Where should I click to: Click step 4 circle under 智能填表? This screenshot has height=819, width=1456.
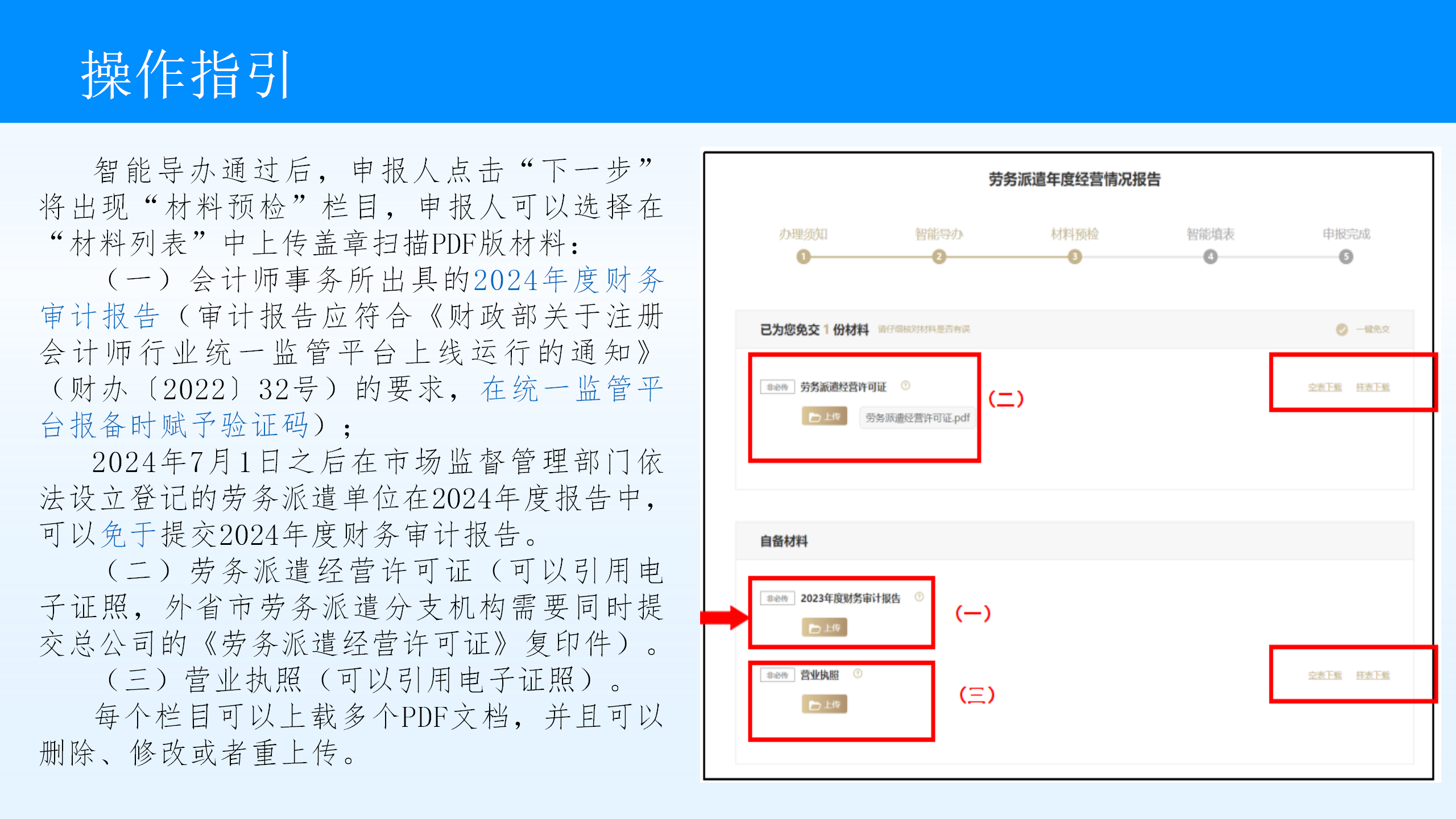(x=1210, y=257)
